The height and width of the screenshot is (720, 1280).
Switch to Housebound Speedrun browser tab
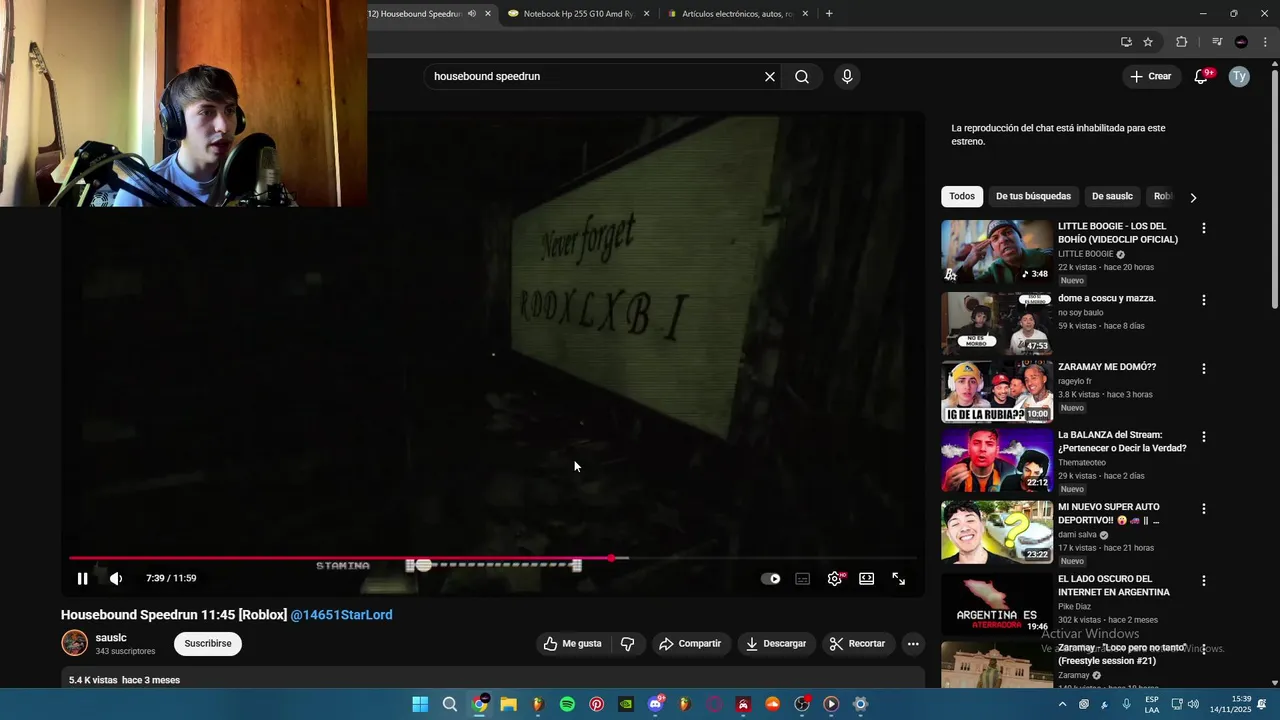pyautogui.click(x=415, y=13)
